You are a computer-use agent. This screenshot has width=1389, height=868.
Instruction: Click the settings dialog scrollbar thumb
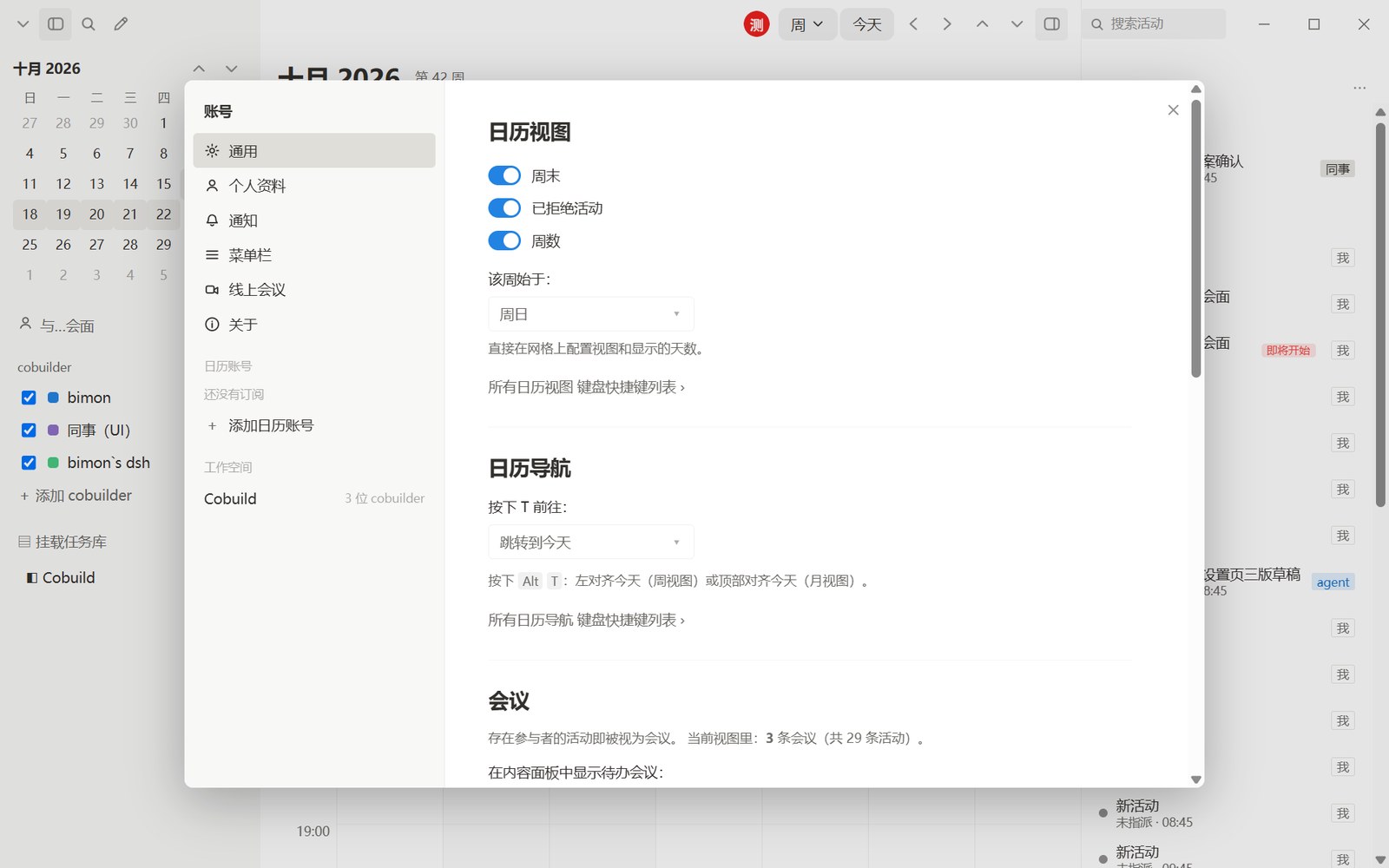tap(1195, 239)
